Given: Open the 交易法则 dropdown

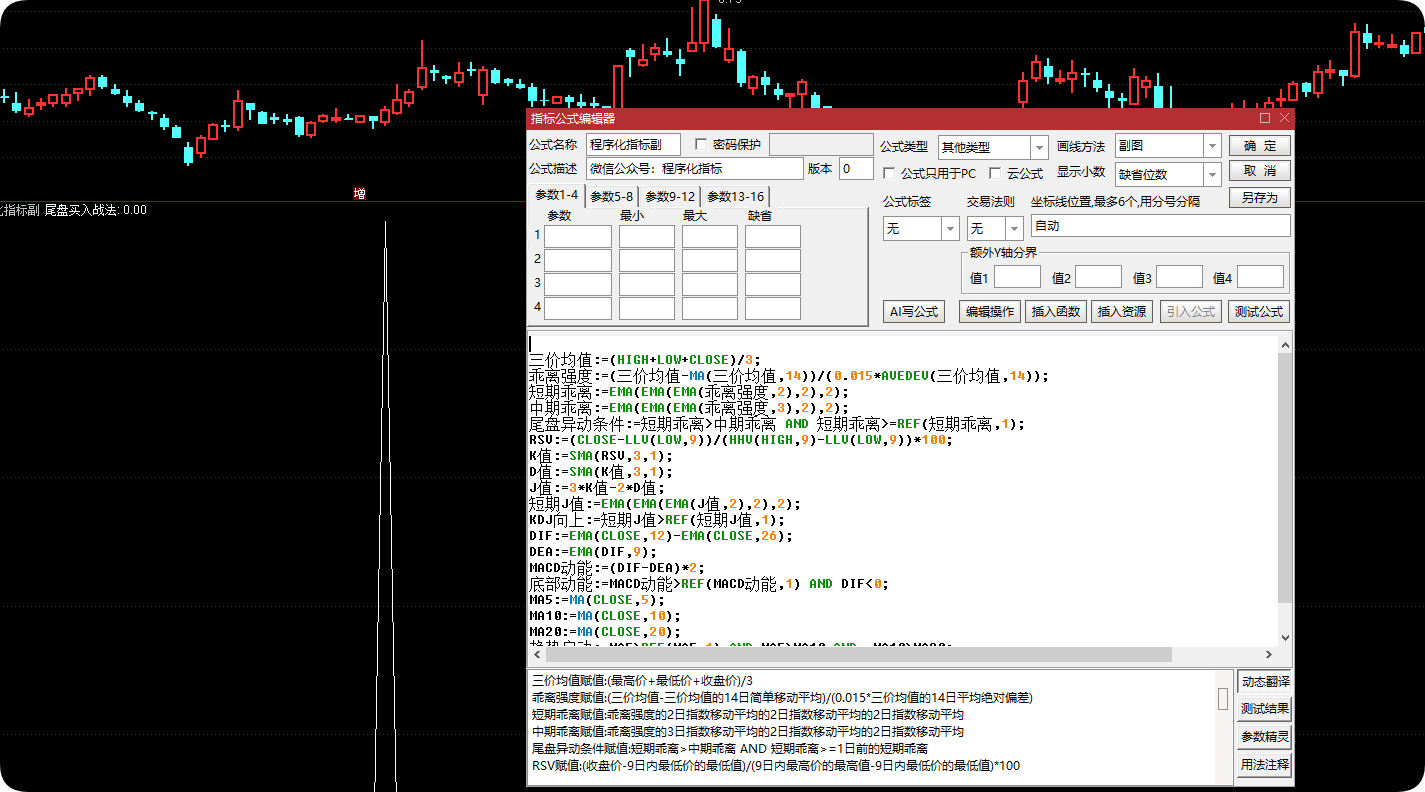Looking at the screenshot, I should (1013, 229).
